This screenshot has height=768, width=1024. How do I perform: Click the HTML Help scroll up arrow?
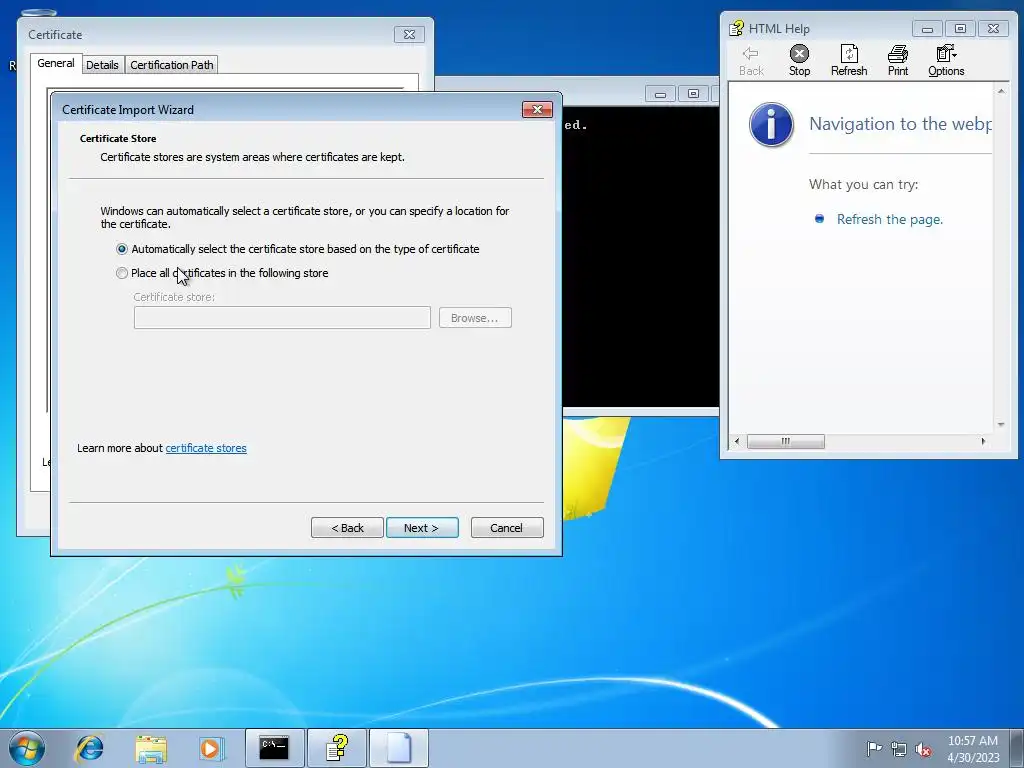click(x=1000, y=91)
